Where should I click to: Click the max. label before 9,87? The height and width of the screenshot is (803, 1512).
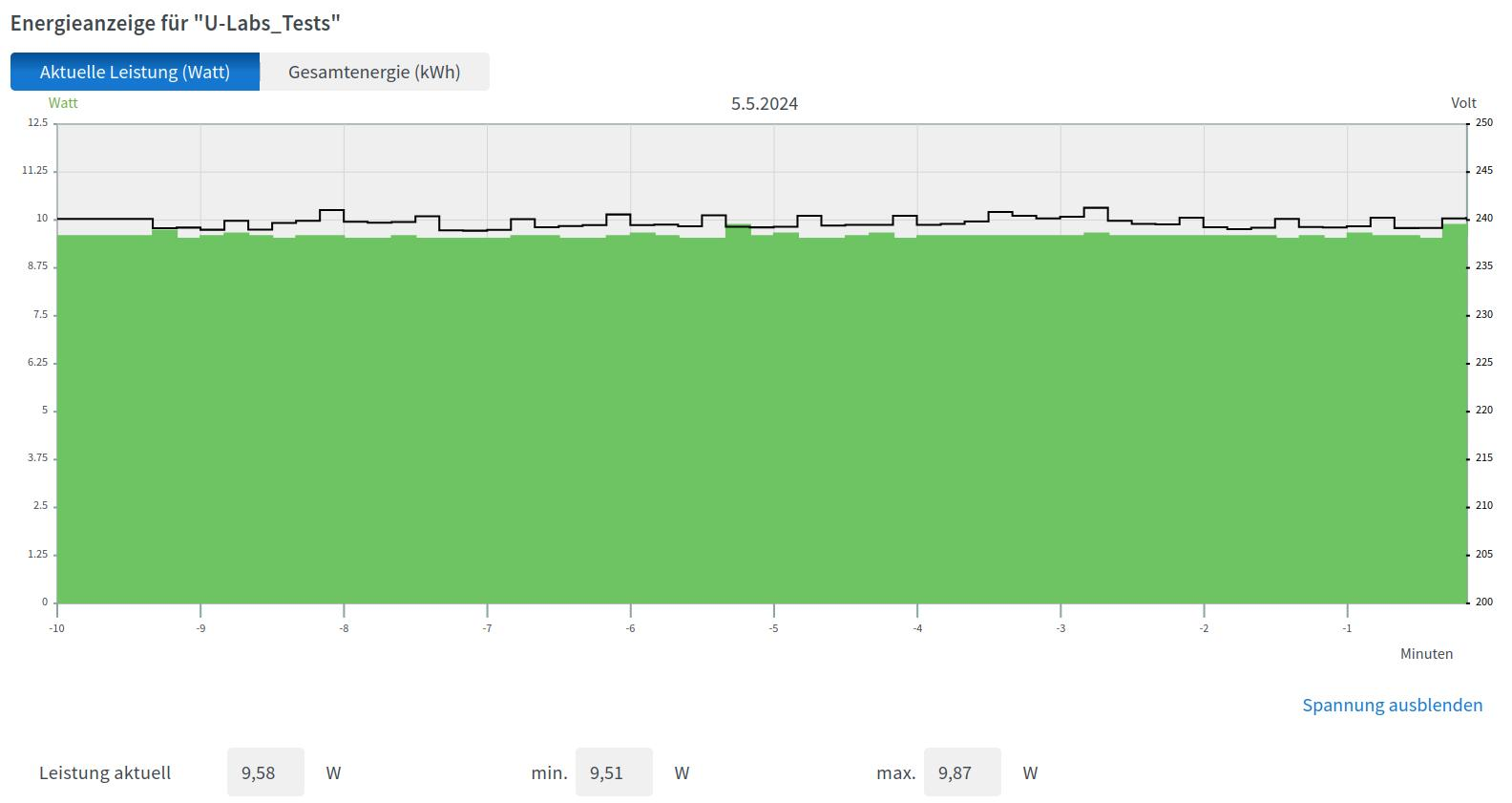(x=896, y=772)
